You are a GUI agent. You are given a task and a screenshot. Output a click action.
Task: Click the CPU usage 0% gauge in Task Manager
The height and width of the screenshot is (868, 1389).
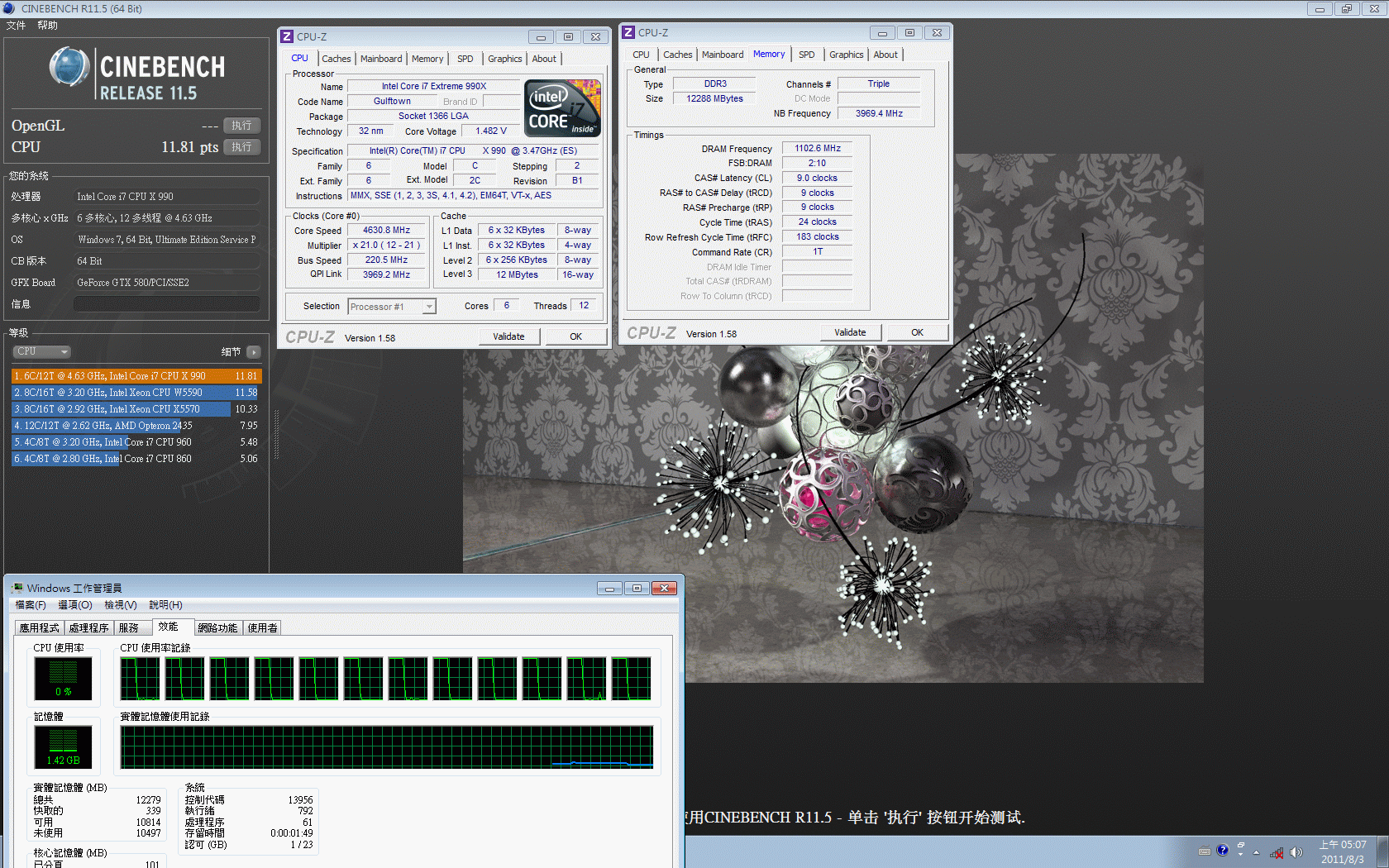[63, 678]
